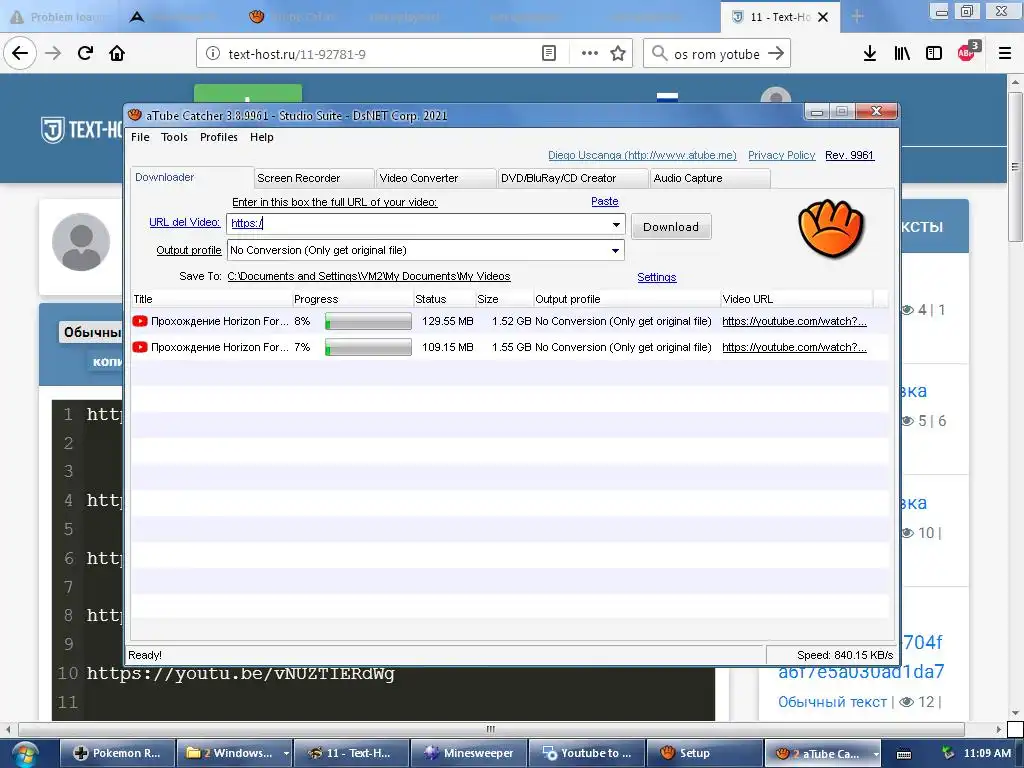Click keyboard icon in system tray

pyautogui.click(x=904, y=754)
